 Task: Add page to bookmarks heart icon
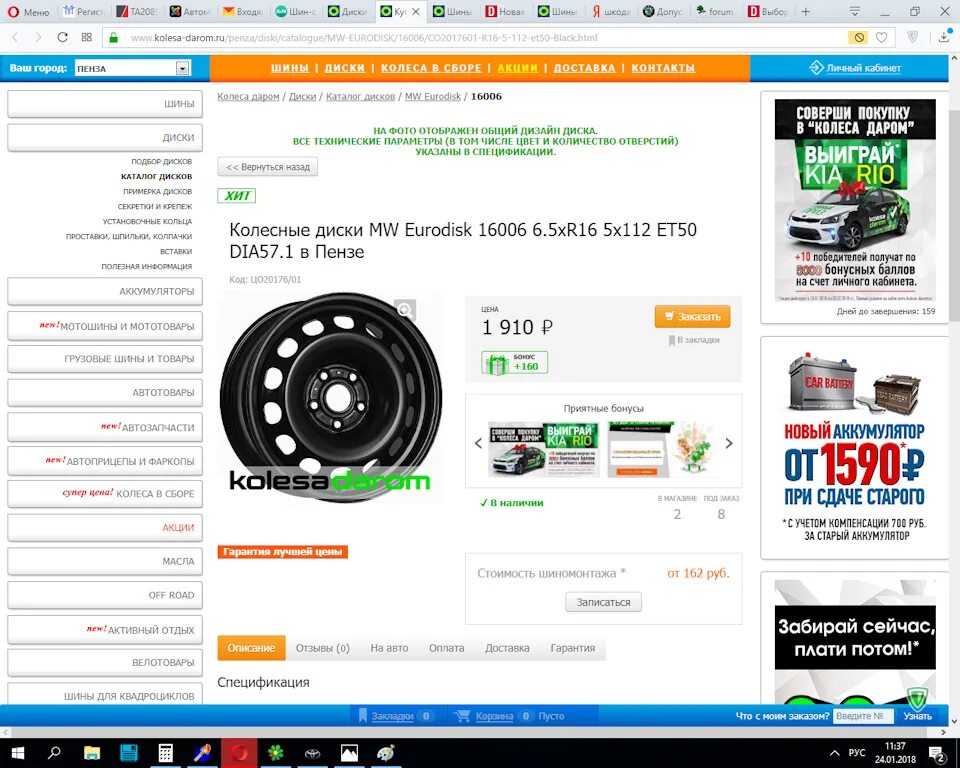(x=881, y=37)
